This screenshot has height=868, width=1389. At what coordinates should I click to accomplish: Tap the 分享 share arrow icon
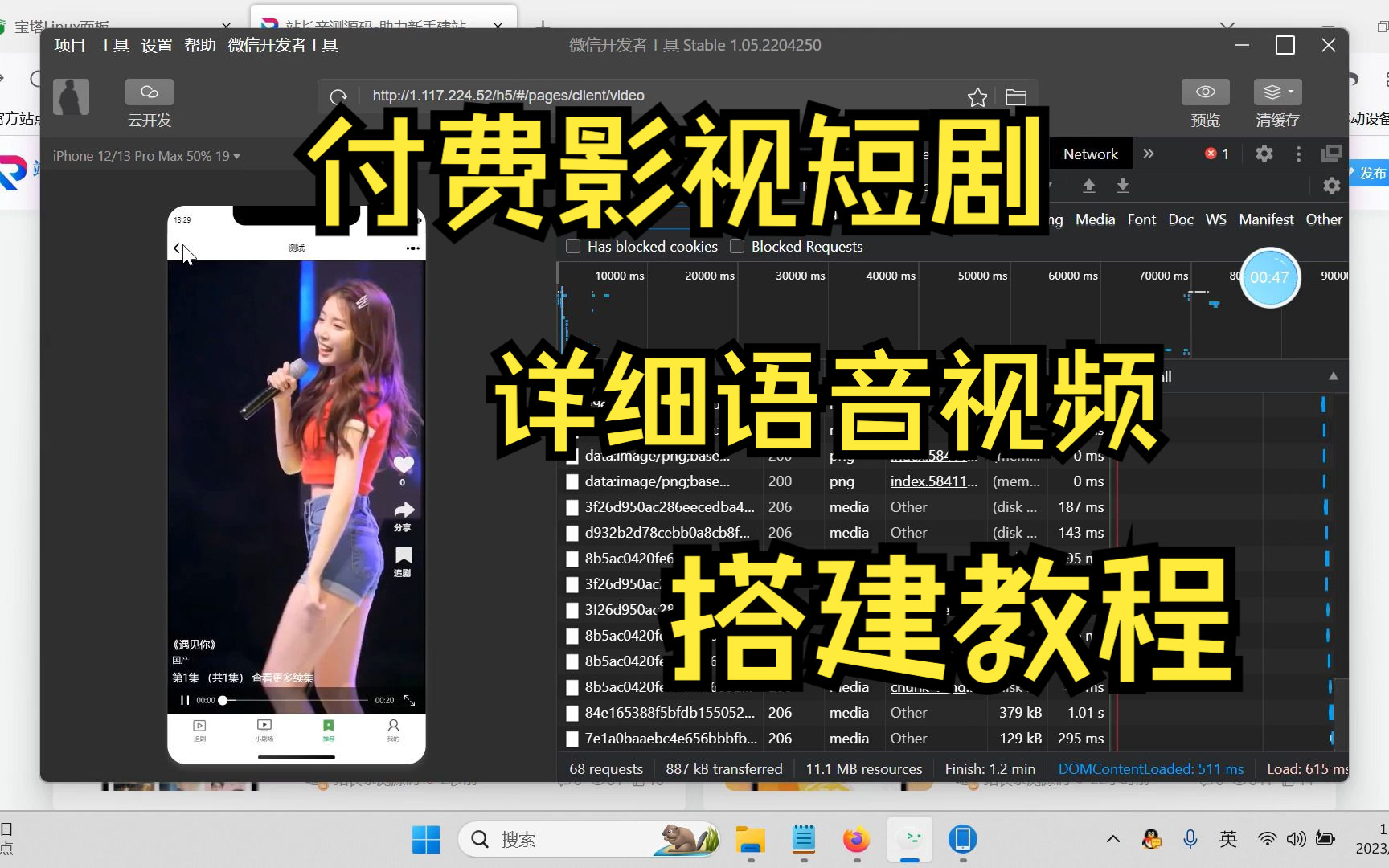404,510
